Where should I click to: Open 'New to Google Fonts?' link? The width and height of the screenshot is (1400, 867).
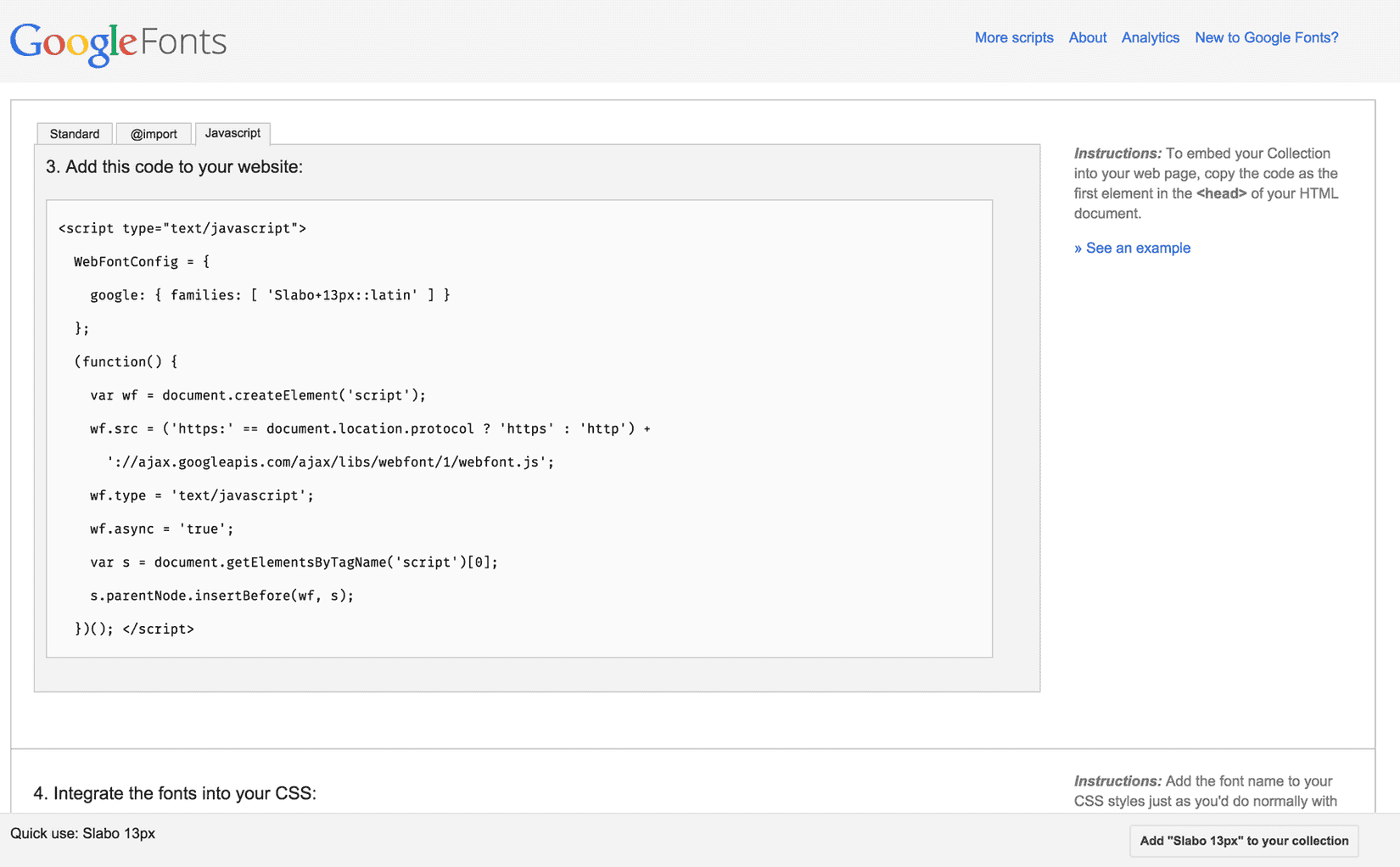click(x=1266, y=37)
